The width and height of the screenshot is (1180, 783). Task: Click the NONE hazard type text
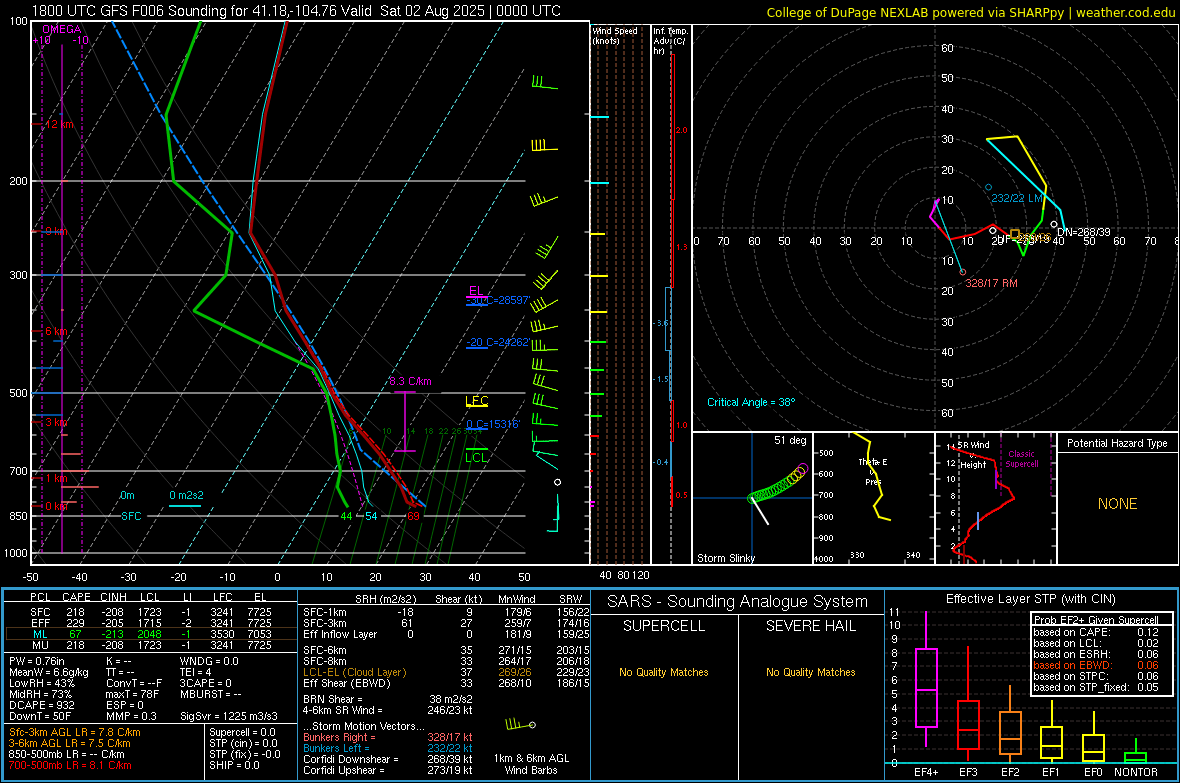pyautogui.click(x=1118, y=504)
